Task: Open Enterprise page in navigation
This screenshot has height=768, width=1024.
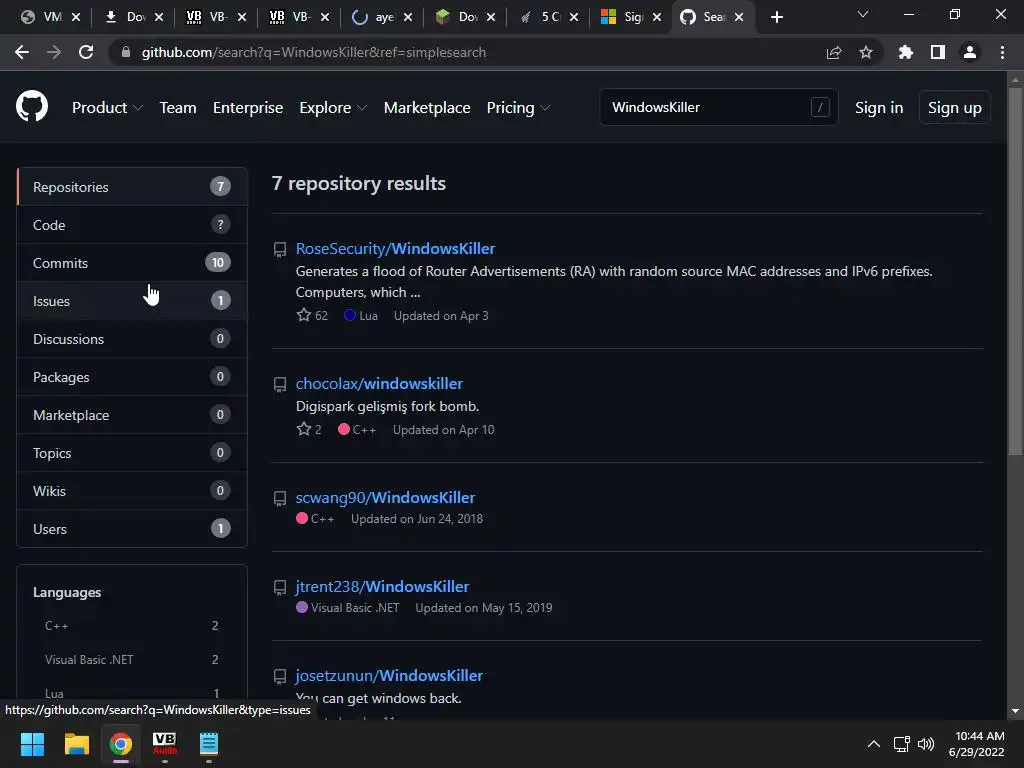Action: pos(248,108)
